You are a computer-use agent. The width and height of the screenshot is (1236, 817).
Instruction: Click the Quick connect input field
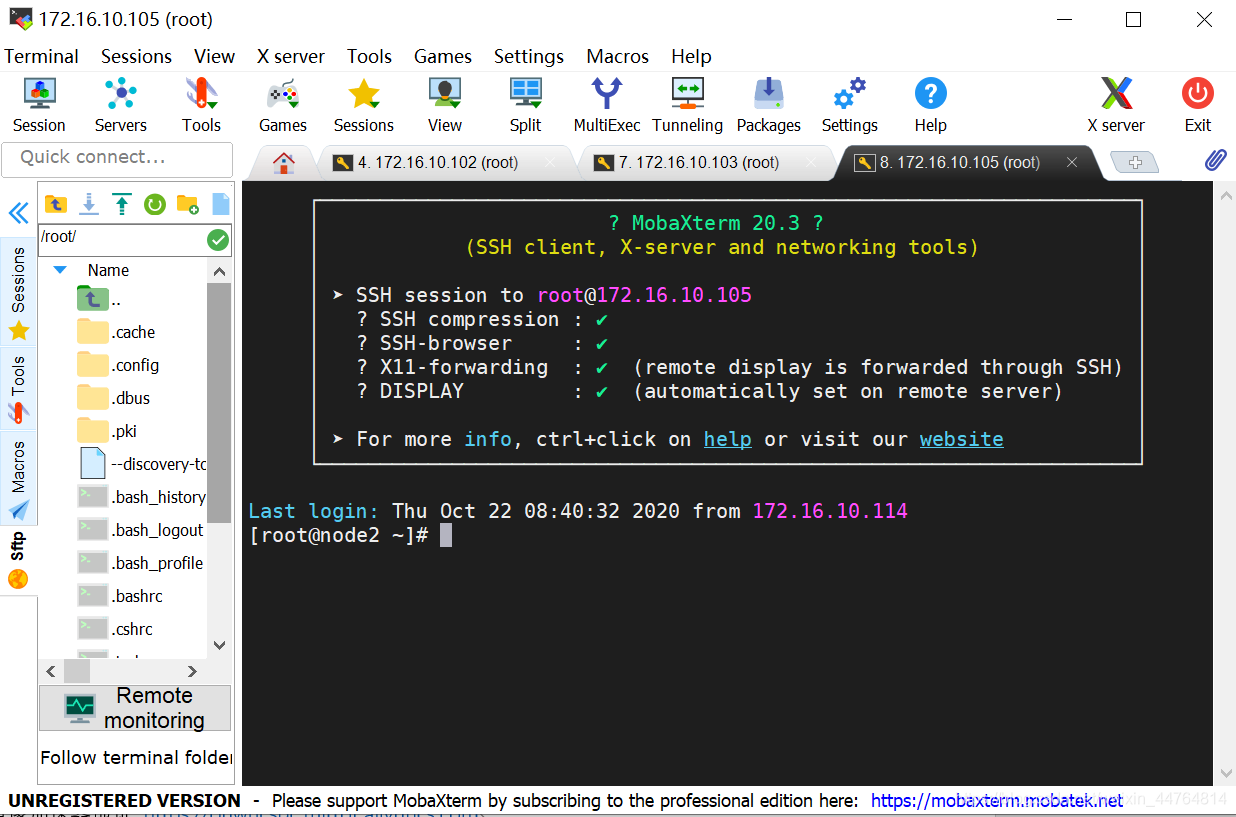point(117,158)
